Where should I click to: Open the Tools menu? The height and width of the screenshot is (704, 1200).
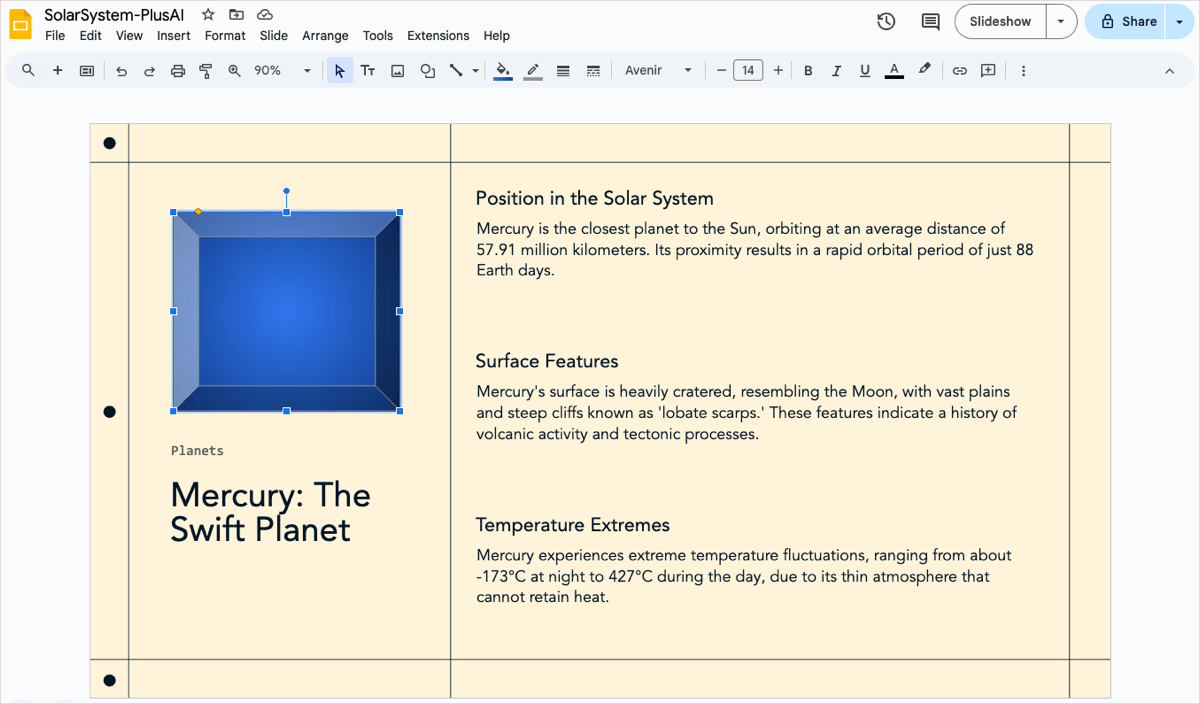[x=378, y=36]
